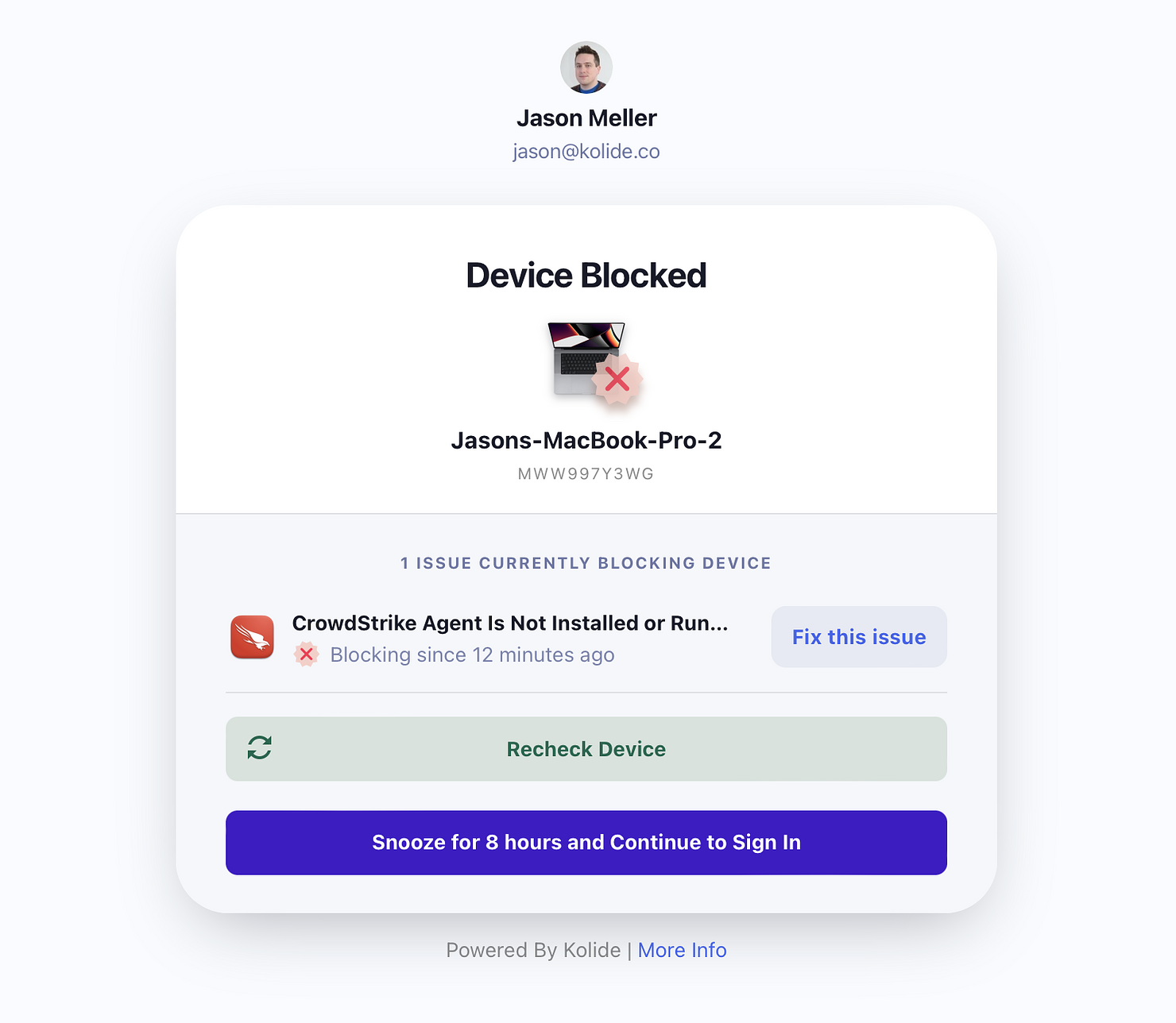Screen dimensions: 1176x1023
Task: Open the More Info link
Action: (x=682, y=950)
